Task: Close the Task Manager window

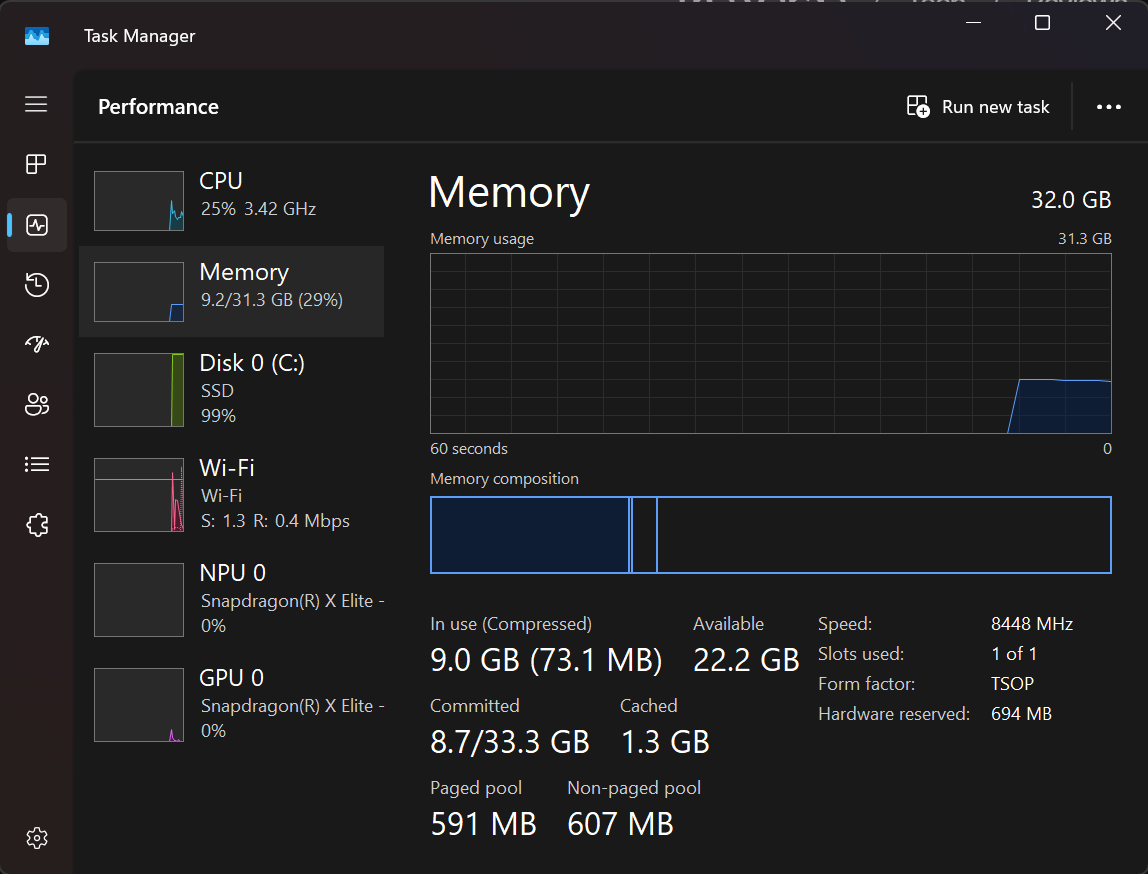Action: click(x=1113, y=23)
